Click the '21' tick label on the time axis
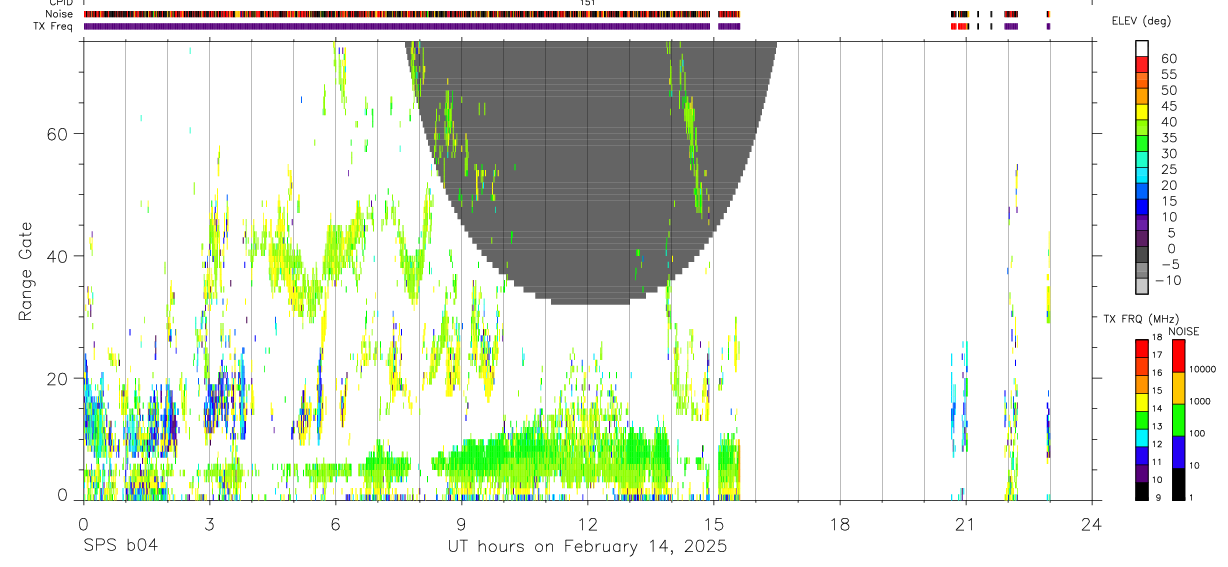The image size is (1228, 567). click(965, 523)
